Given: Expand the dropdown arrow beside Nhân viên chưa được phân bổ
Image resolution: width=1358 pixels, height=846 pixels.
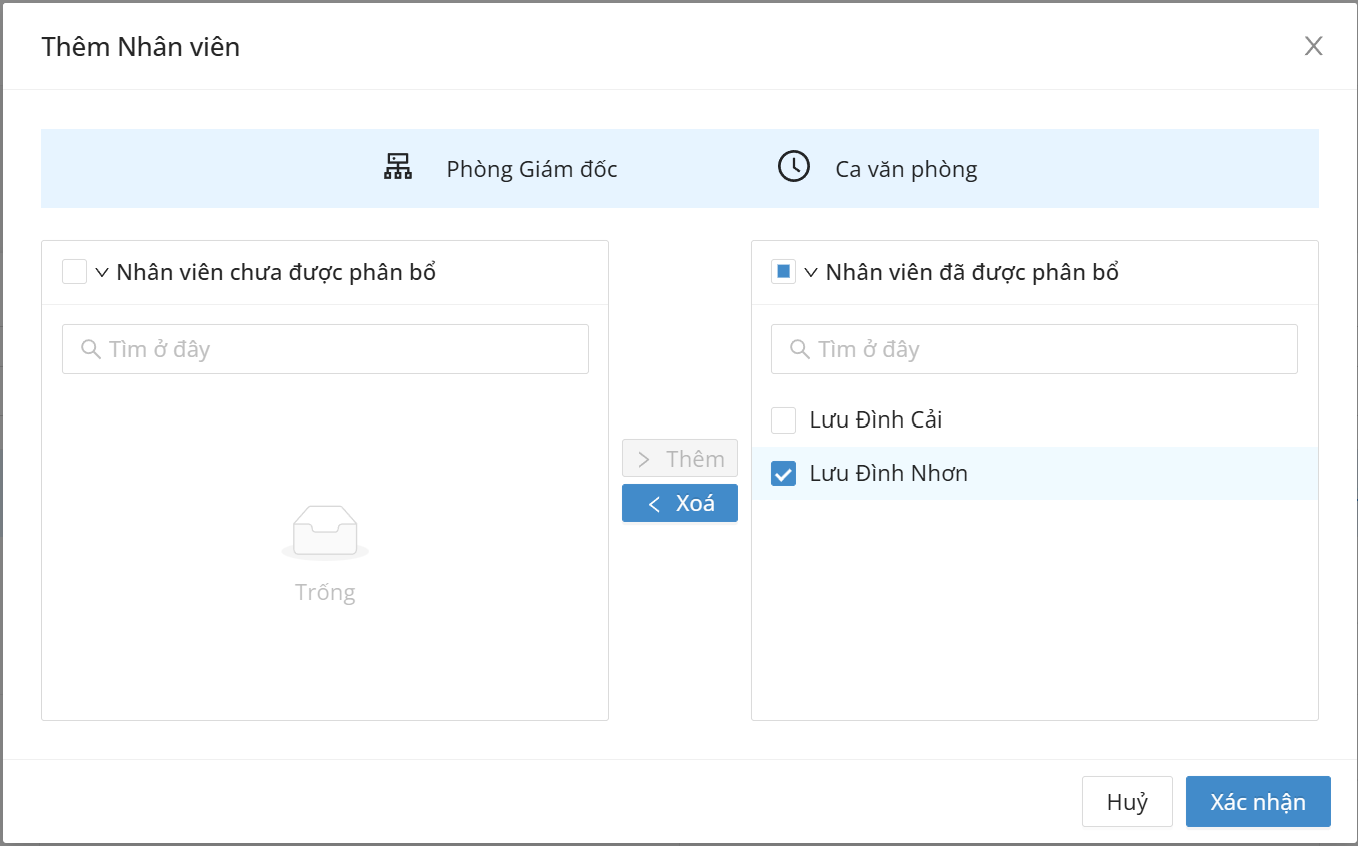Looking at the screenshot, I should tap(102, 272).
